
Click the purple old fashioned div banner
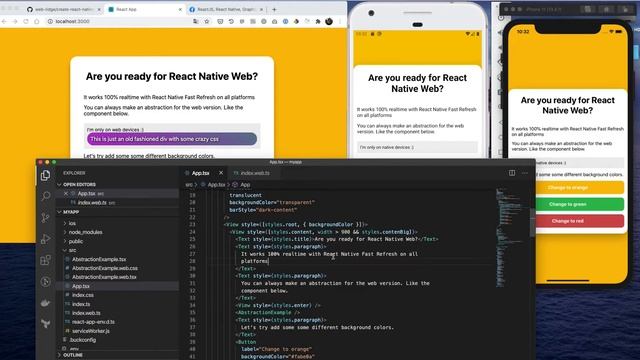pos(171,139)
